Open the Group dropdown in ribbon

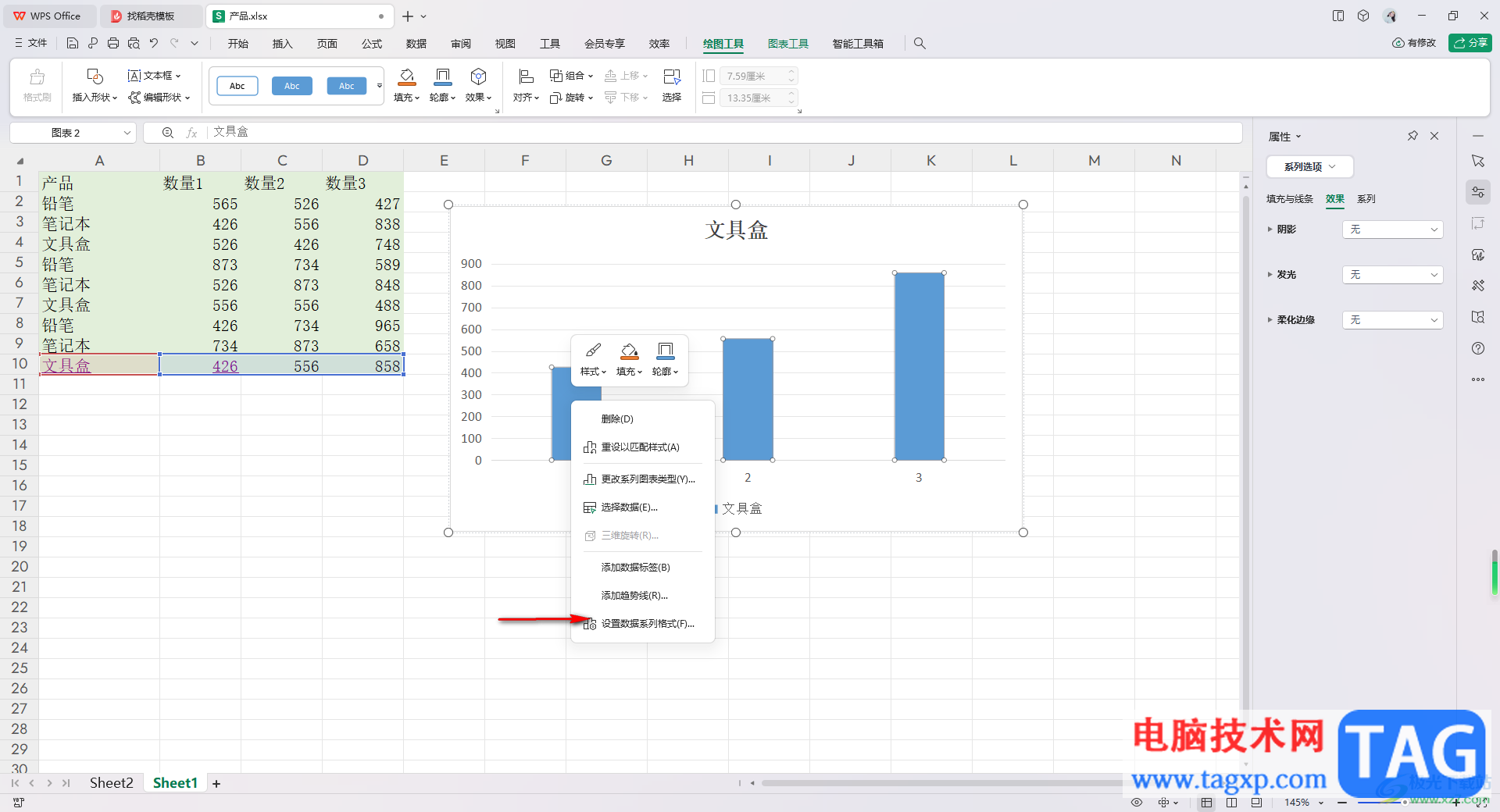(x=571, y=76)
